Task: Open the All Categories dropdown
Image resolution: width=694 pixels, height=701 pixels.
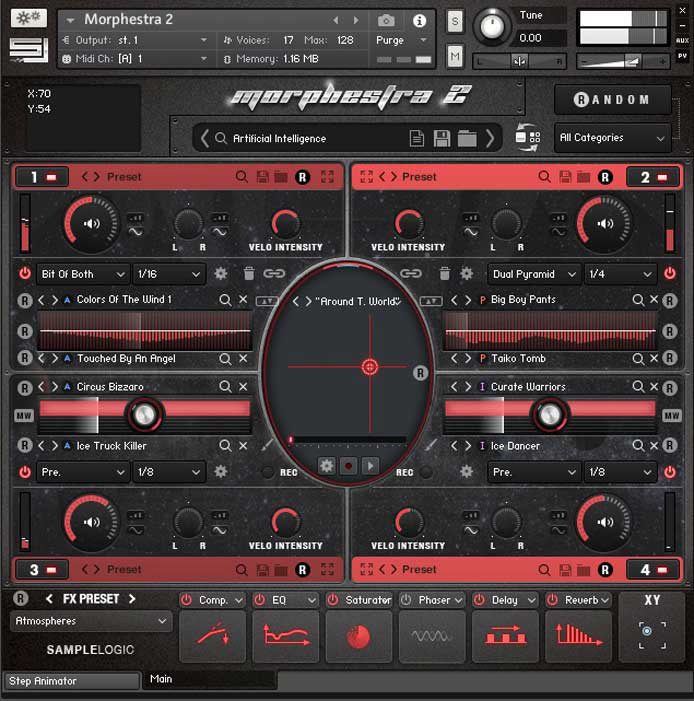Action: pos(613,138)
